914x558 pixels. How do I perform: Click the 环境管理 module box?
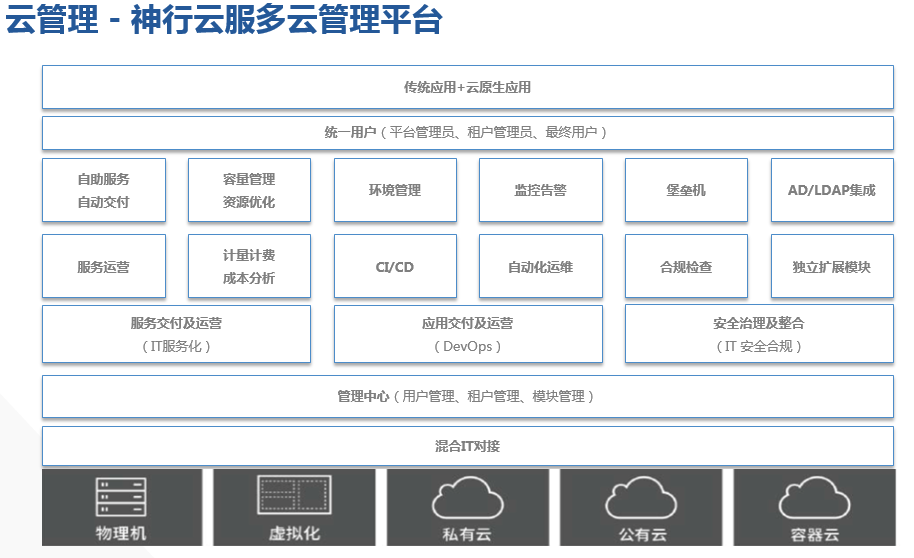(x=395, y=190)
